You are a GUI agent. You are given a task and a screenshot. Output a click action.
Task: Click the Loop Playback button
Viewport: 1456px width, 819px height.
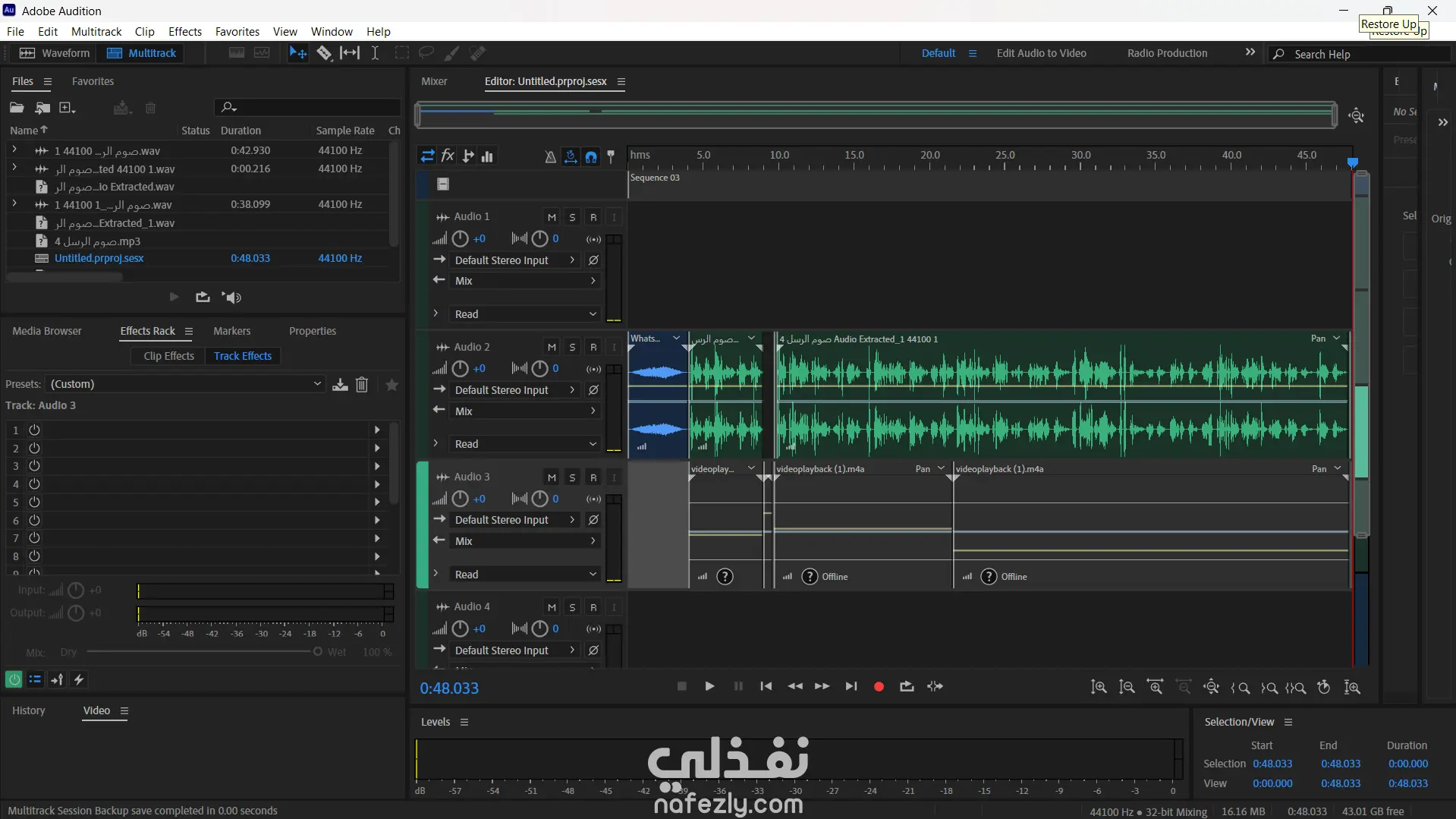tap(907, 687)
